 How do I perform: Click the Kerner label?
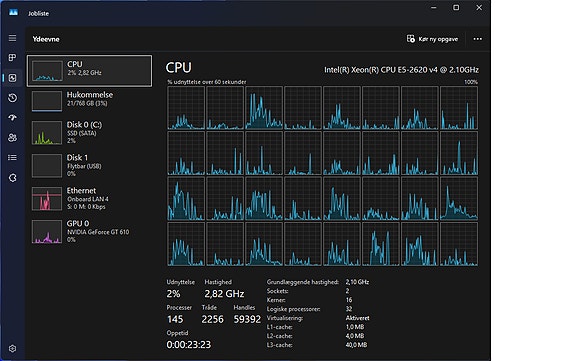pos(276,300)
